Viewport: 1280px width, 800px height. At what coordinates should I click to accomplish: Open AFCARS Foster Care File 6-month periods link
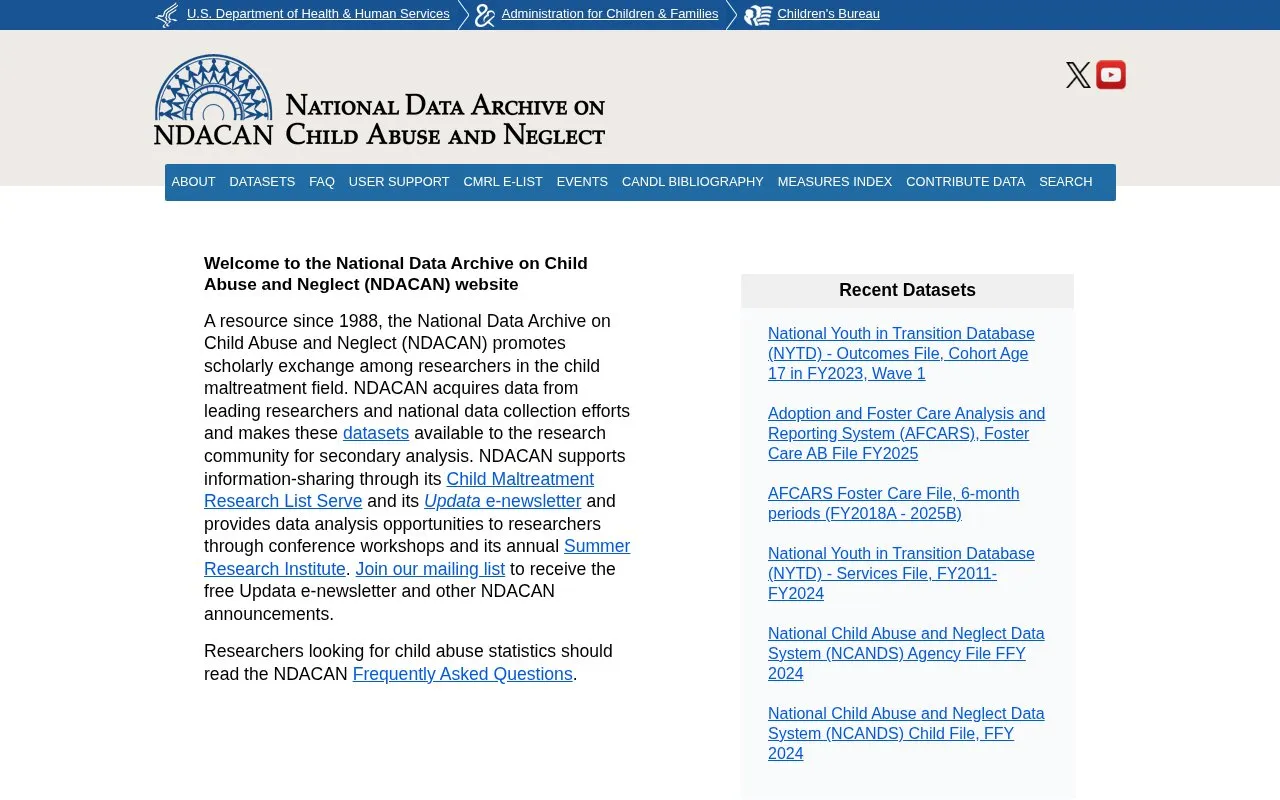[893, 503]
